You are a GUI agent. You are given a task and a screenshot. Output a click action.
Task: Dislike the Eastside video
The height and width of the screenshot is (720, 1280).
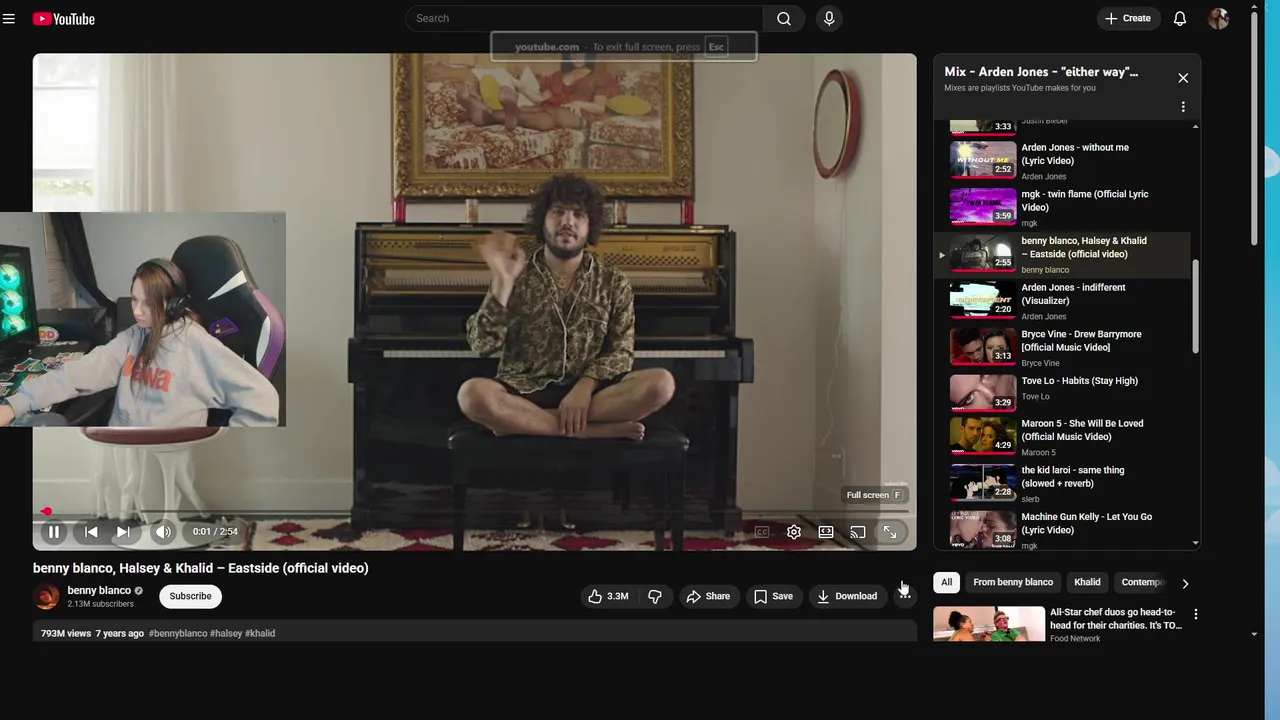coord(655,596)
